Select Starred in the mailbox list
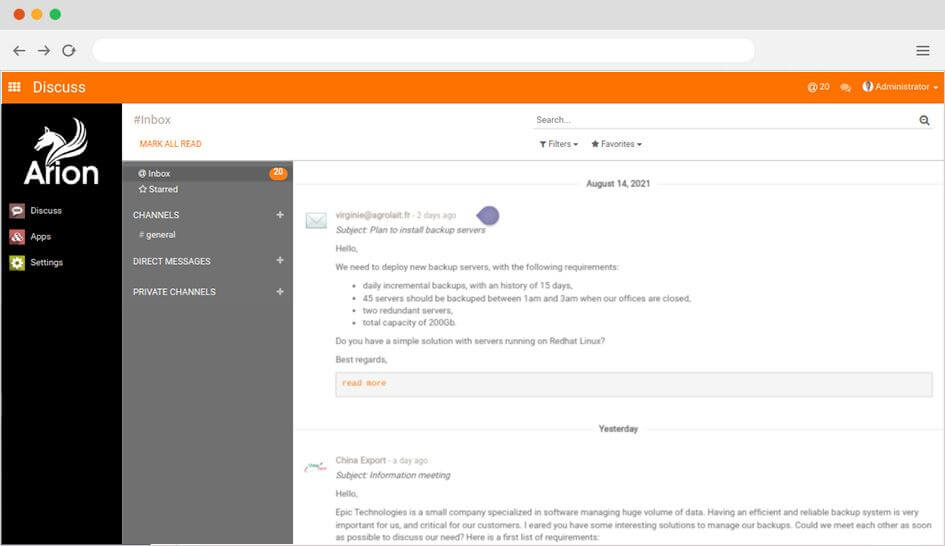The image size is (945, 546). [207, 189]
